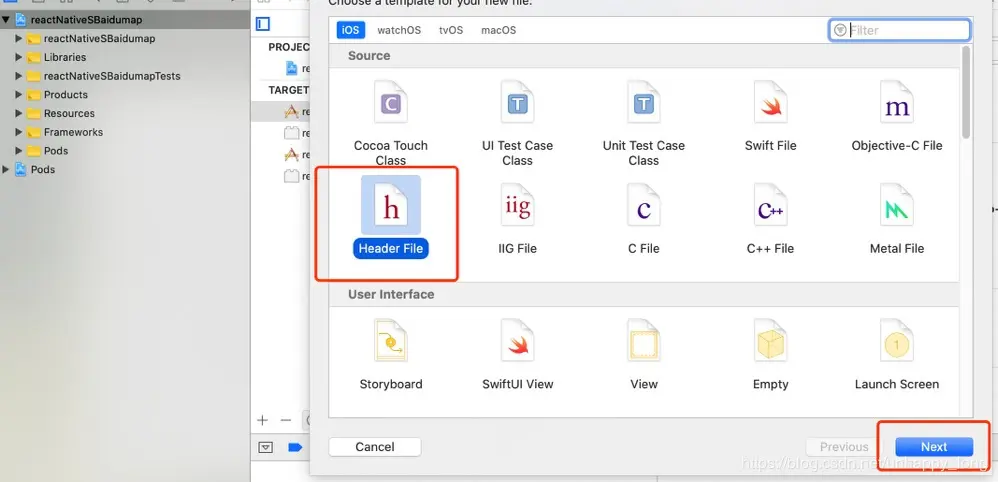Click the User Interface section header
Image resolution: width=998 pixels, height=482 pixels.
[391, 294]
